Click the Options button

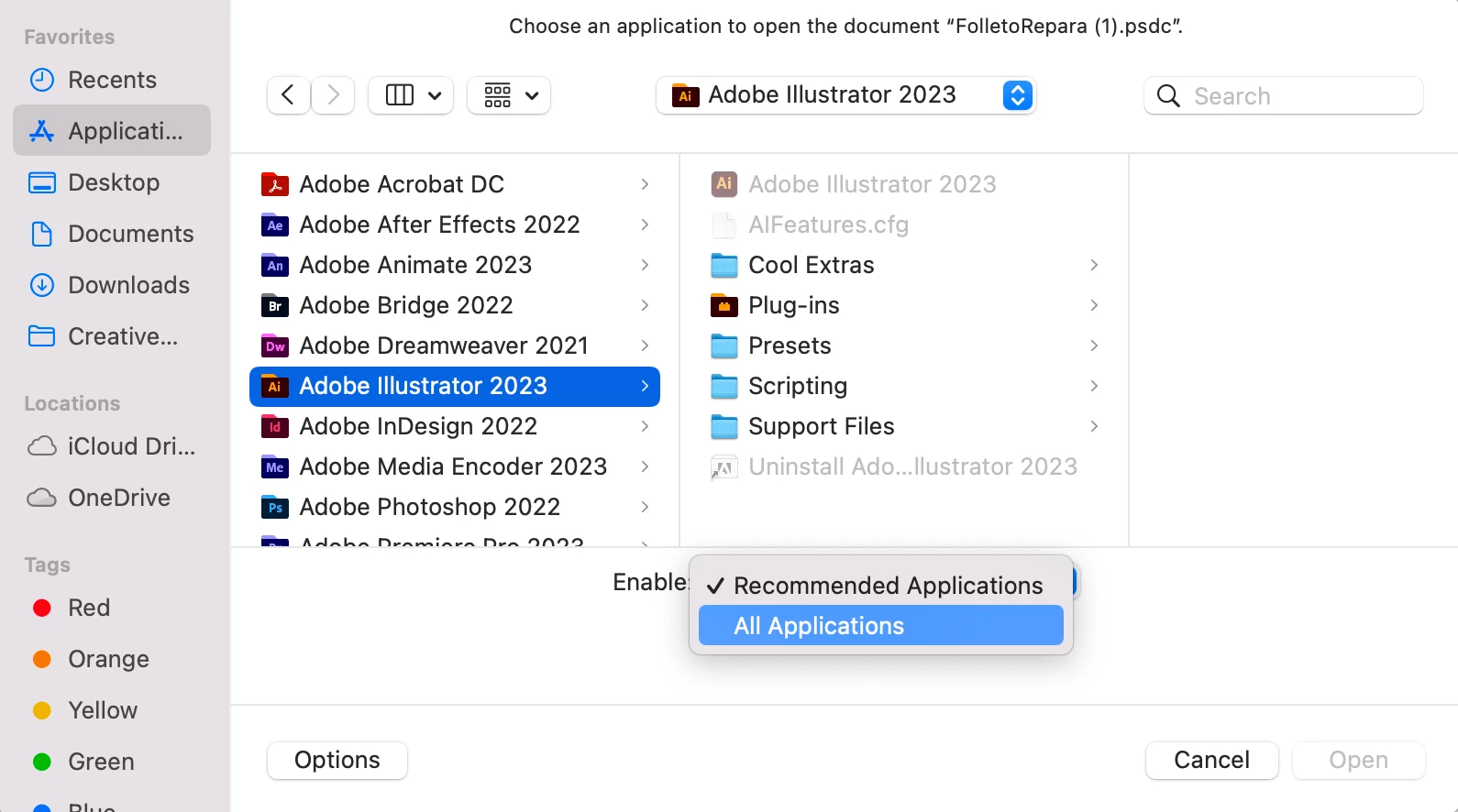point(337,761)
